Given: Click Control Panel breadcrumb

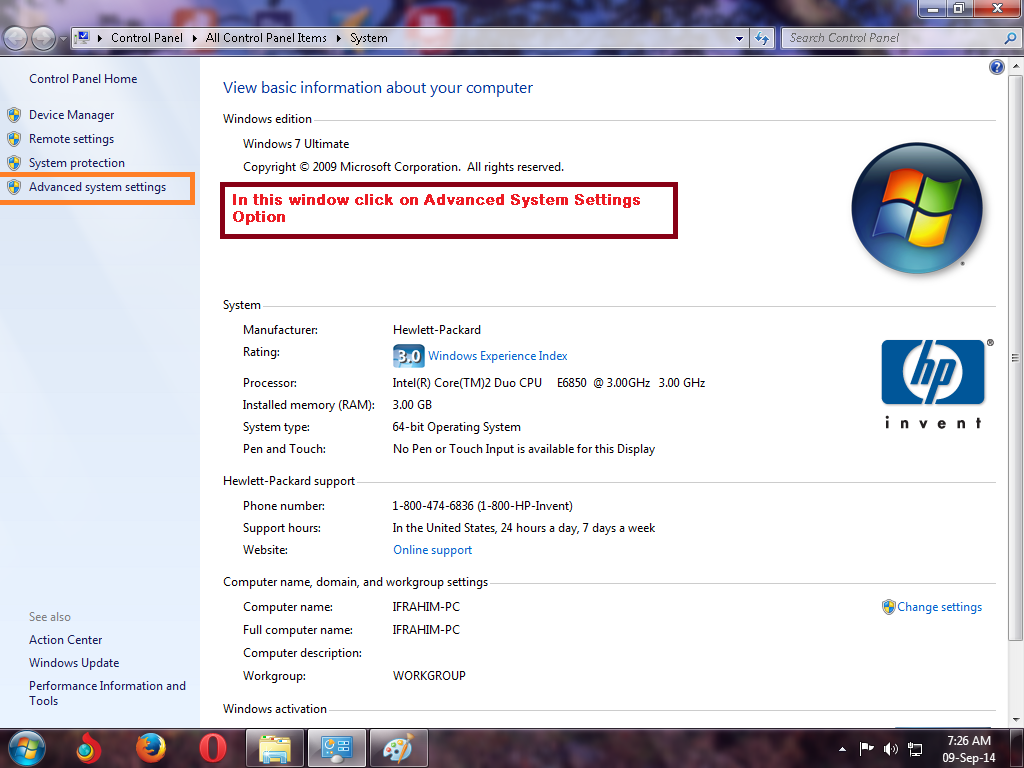Looking at the screenshot, I should point(146,38).
